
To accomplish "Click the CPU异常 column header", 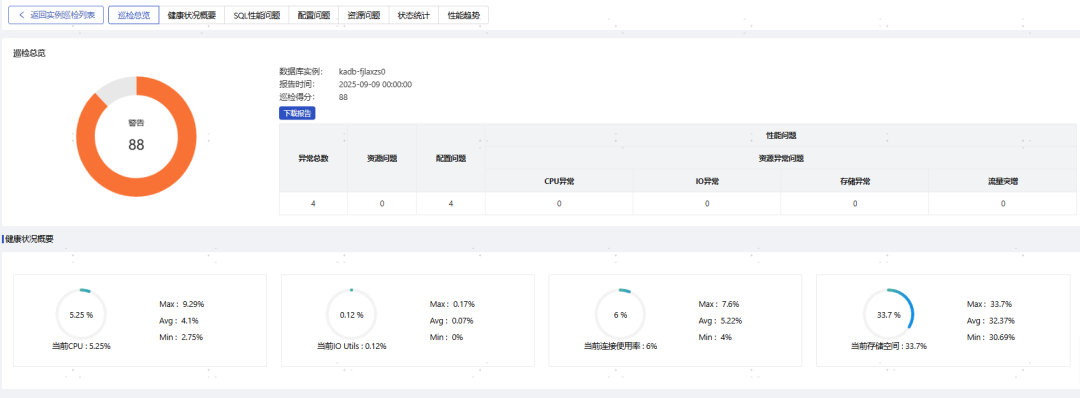I will click(x=559, y=181).
